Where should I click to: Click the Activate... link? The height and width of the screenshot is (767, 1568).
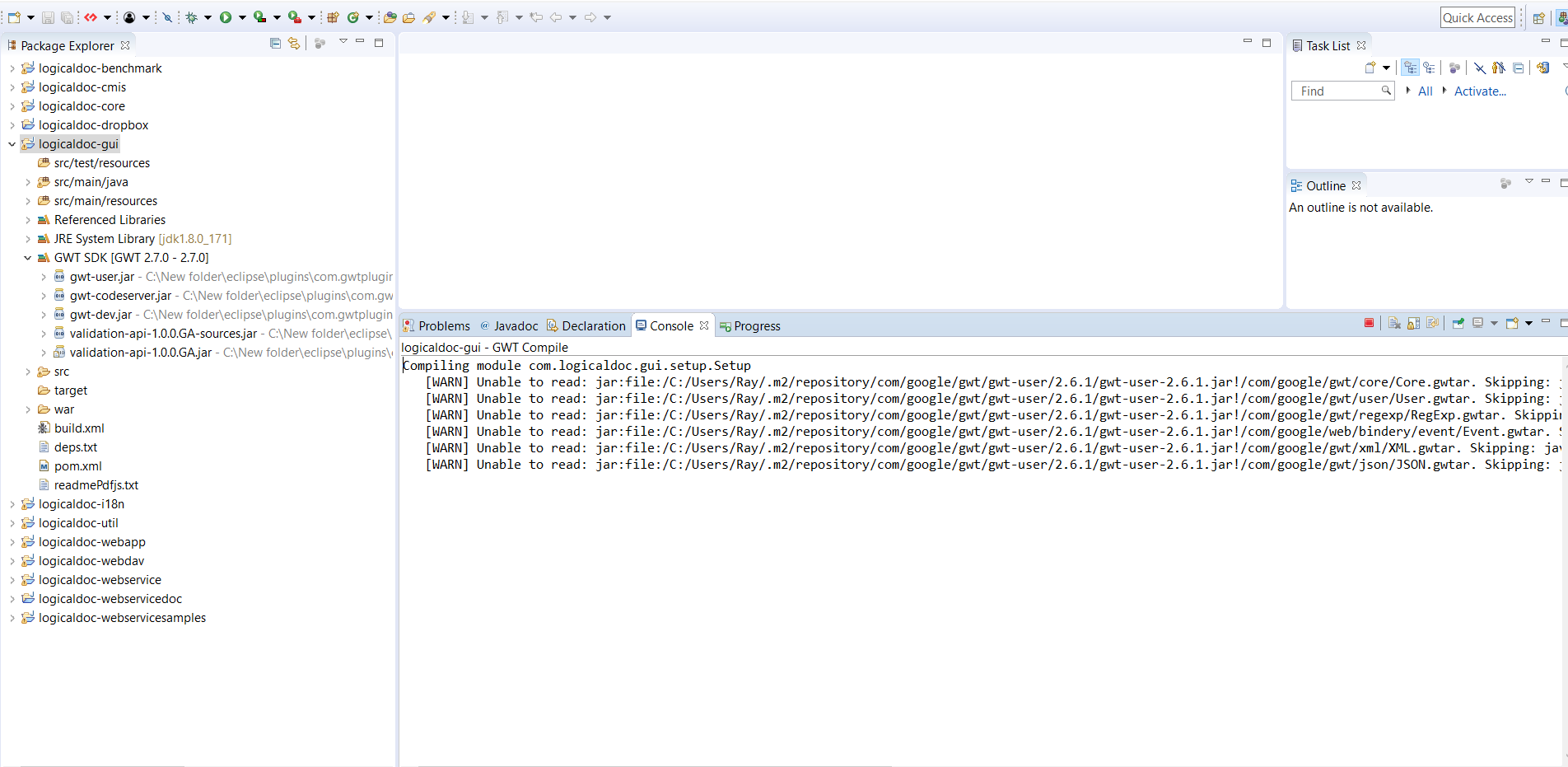coord(1480,91)
